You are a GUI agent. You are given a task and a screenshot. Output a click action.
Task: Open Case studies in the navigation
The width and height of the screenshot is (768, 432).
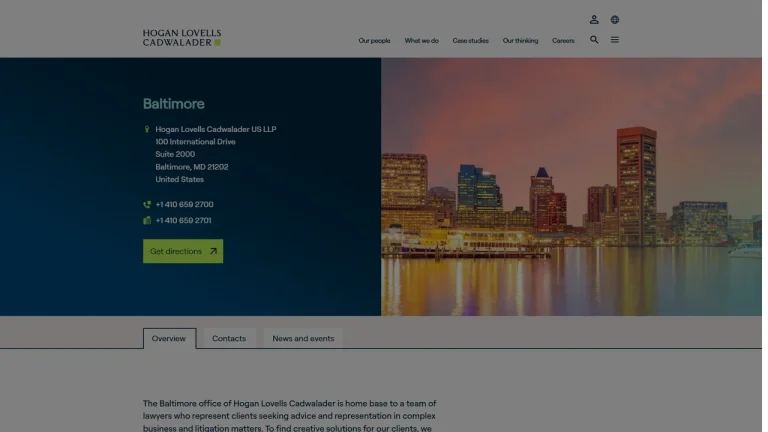(x=470, y=41)
